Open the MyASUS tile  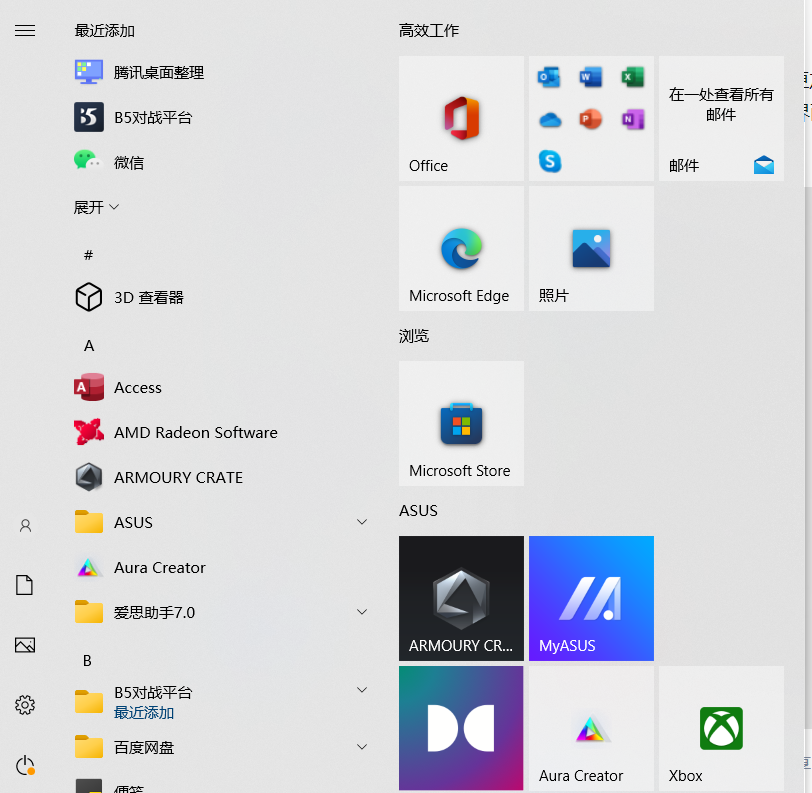click(591, 598)
